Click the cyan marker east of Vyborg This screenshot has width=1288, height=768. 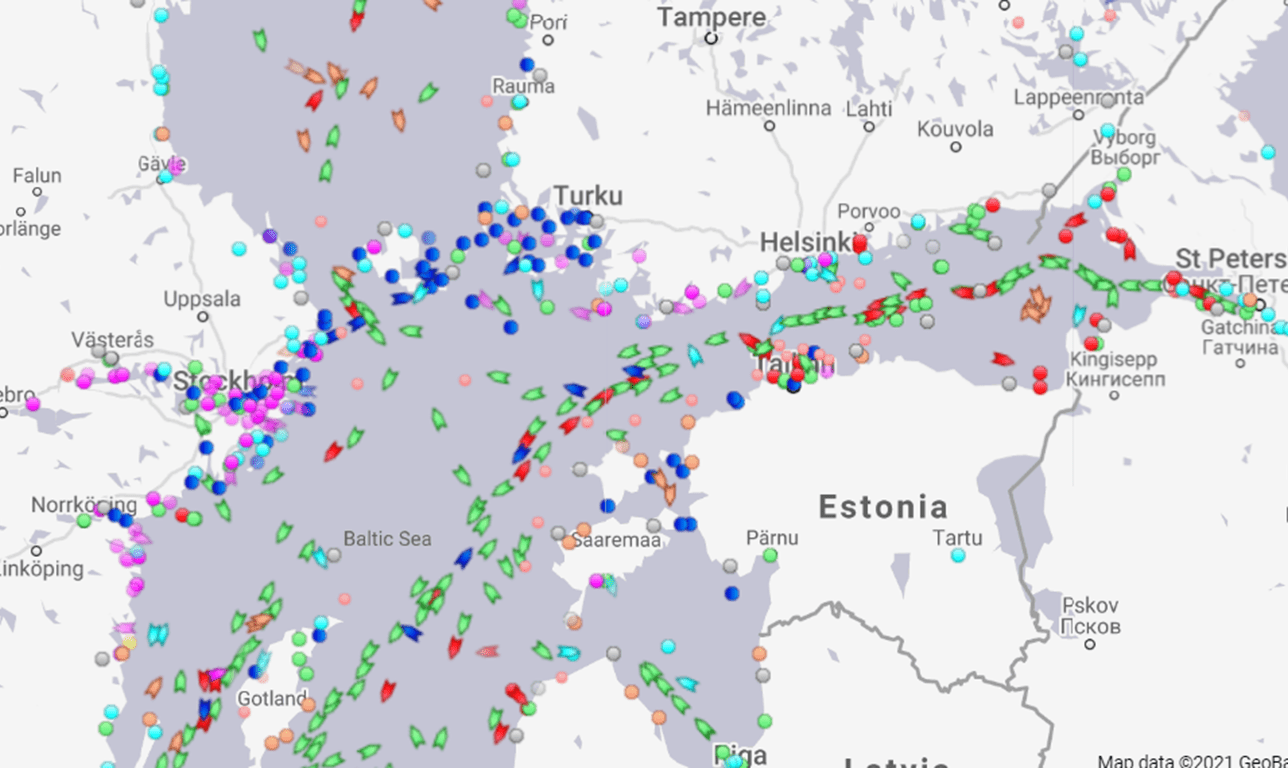pos(1268,152)
